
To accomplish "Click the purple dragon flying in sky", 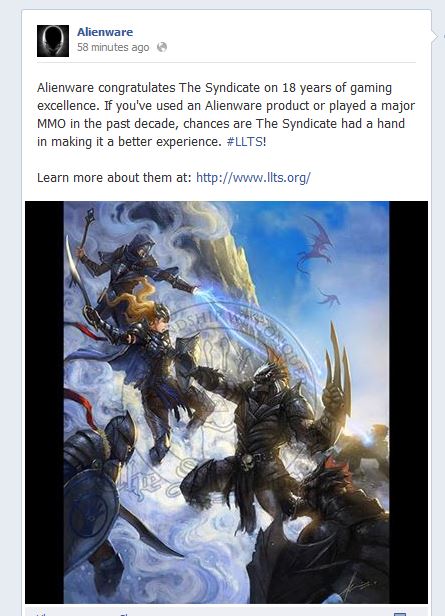I will click(316, 242).
